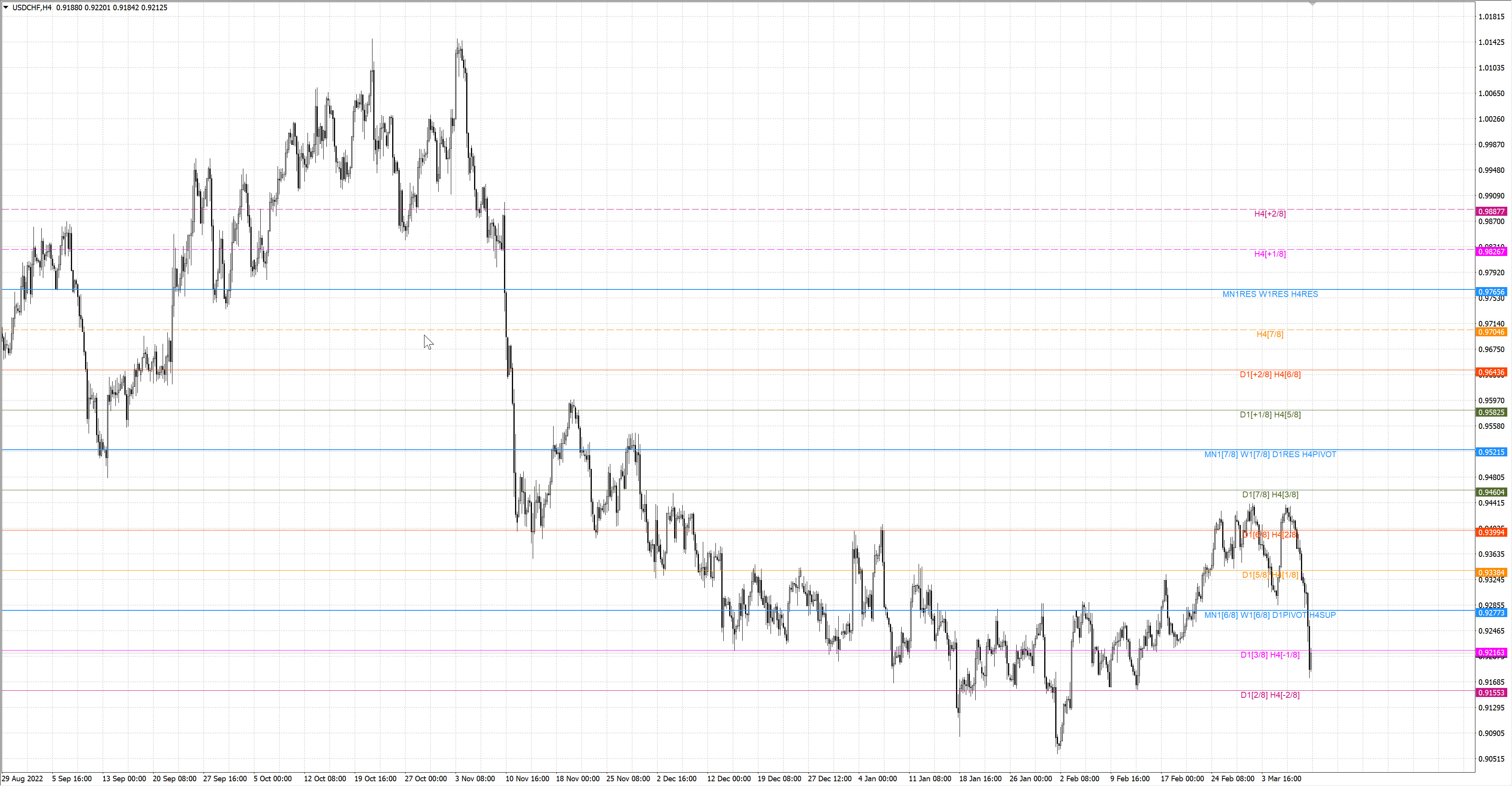Image resolution: width=1512 pixels, height=786 pixels.
Task: Click the 5 Sep 16:00 time label
Action: point(72,779)
